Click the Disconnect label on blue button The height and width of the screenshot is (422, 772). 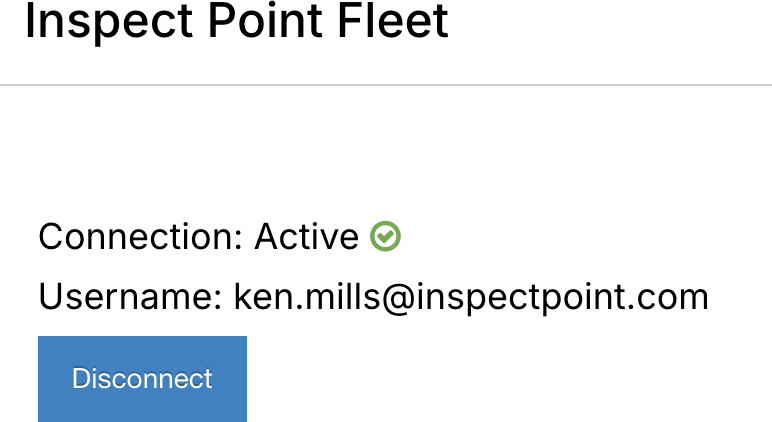(x=142, y=379)
